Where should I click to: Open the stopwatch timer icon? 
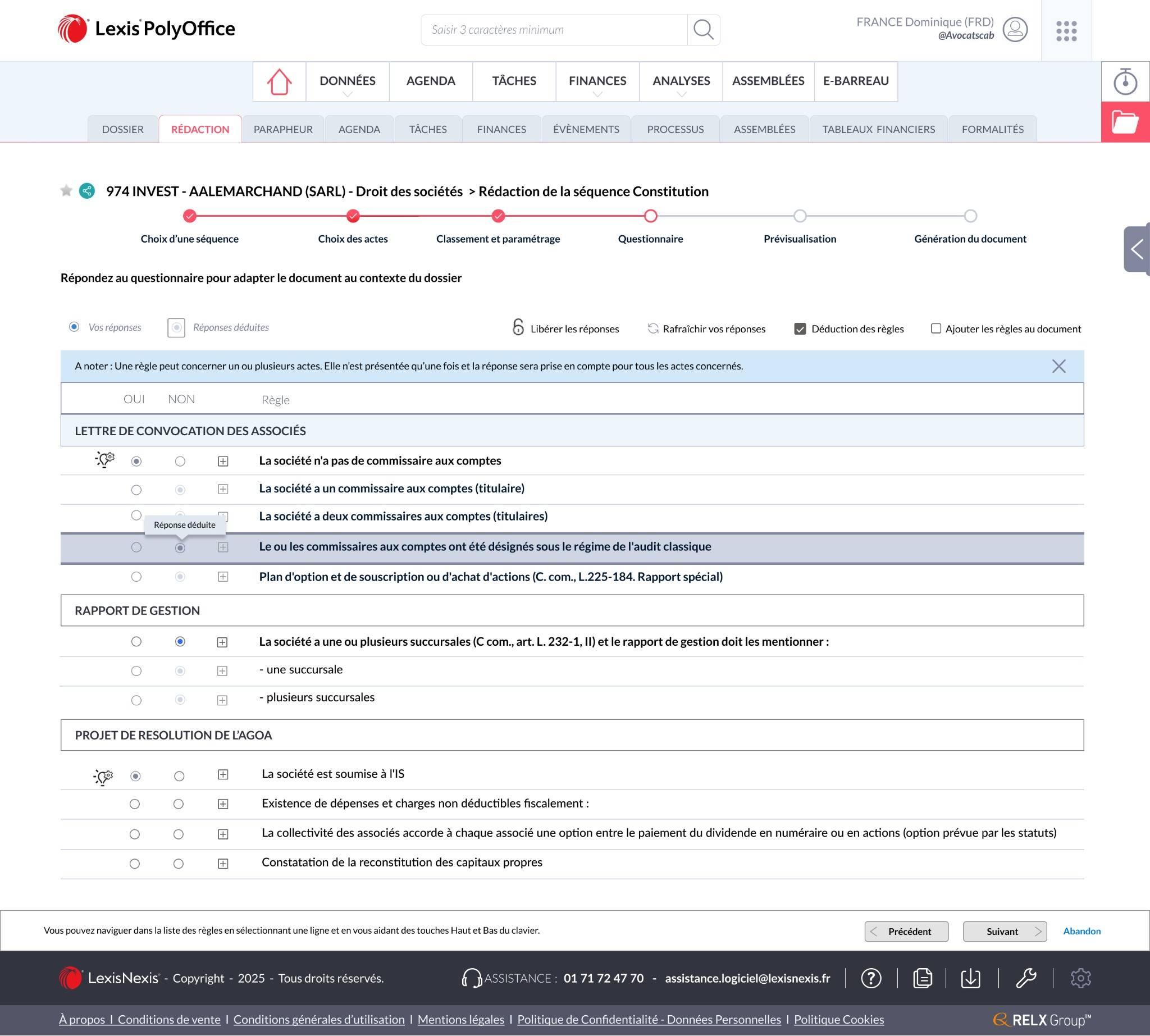pyautogui.click(x=1125, y=81)
